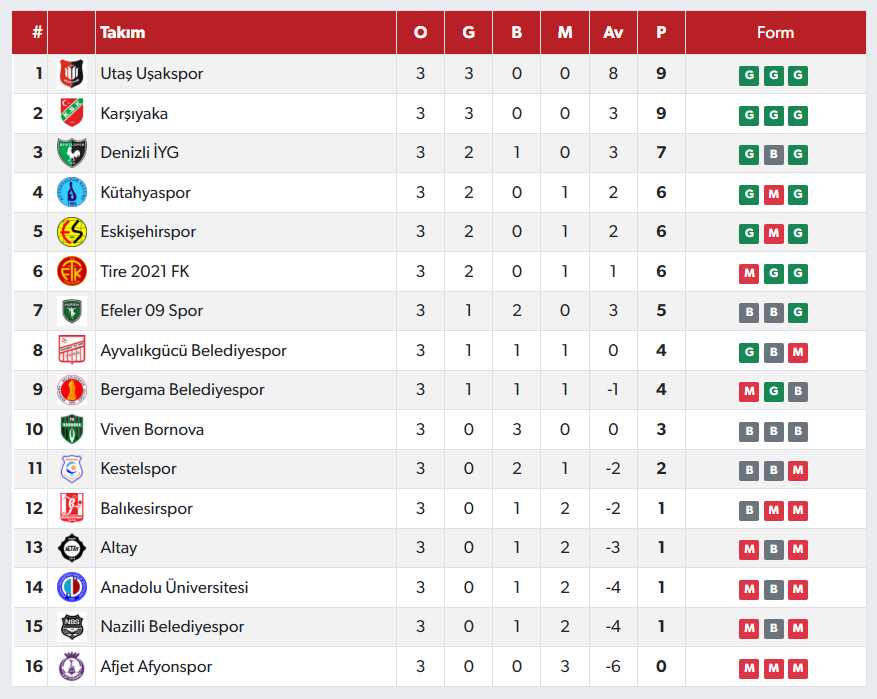Click the Nazilli Belediyespor badge
This screenshot has width=877, height=699.
[x=71, y=627]
